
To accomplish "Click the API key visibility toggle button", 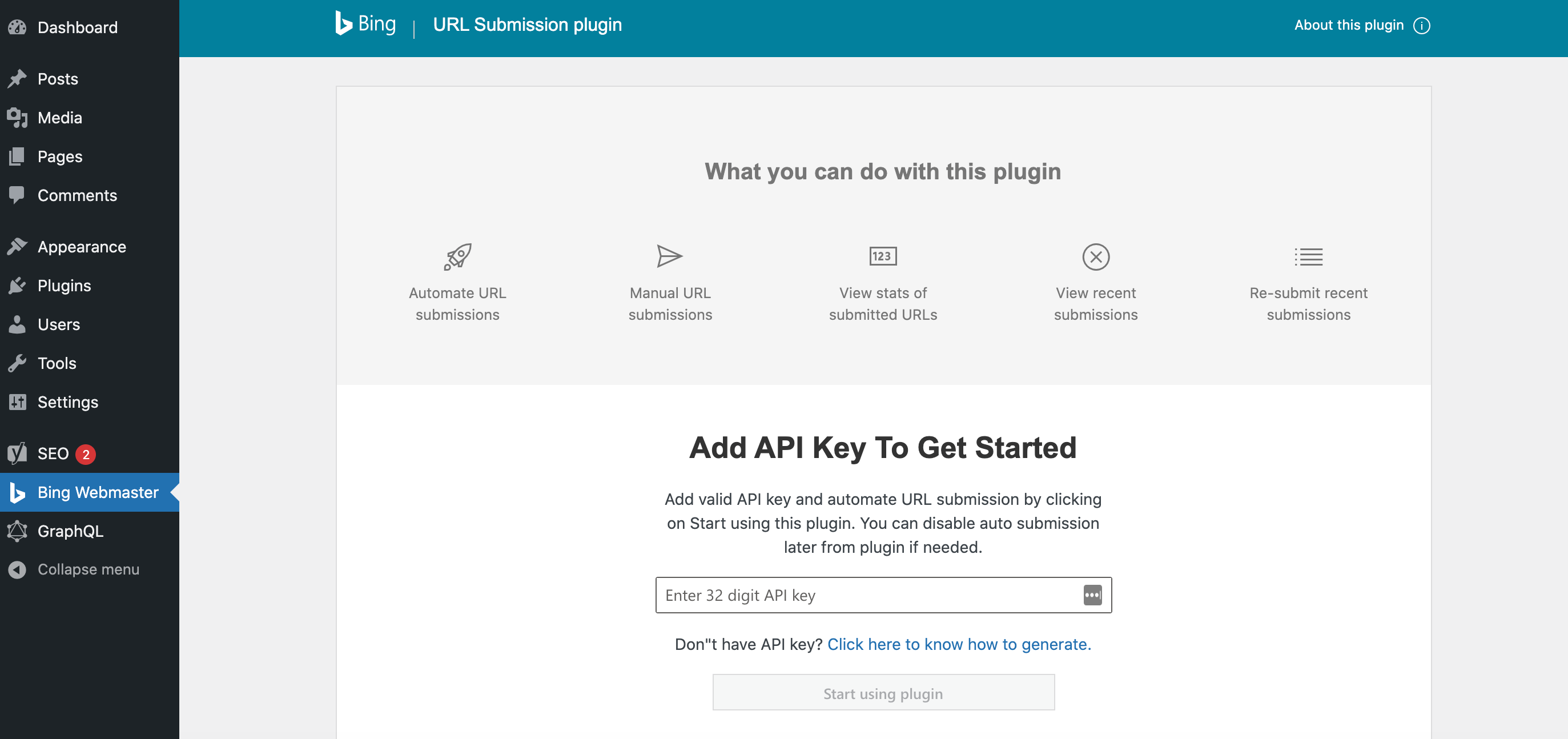I will [x=1093, y=594].
